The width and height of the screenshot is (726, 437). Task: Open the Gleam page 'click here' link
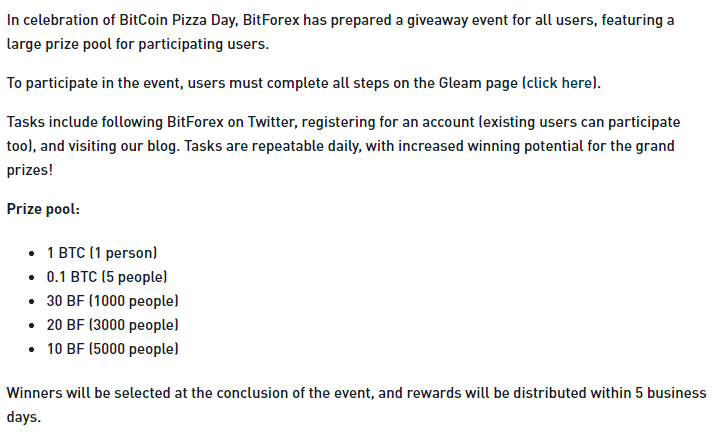click(559, 83)
